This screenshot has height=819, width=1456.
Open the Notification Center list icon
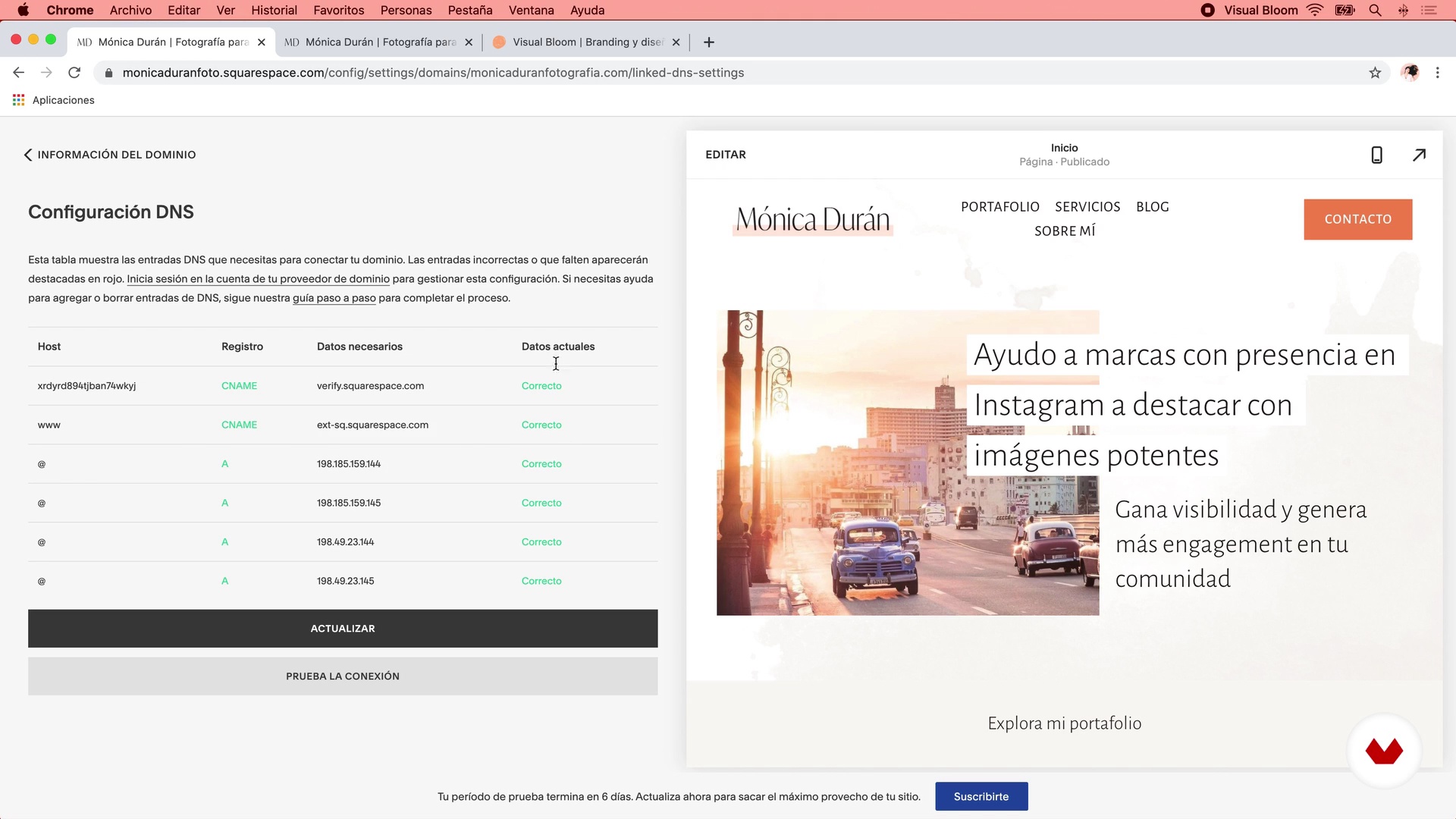(x=1429, y=10)
